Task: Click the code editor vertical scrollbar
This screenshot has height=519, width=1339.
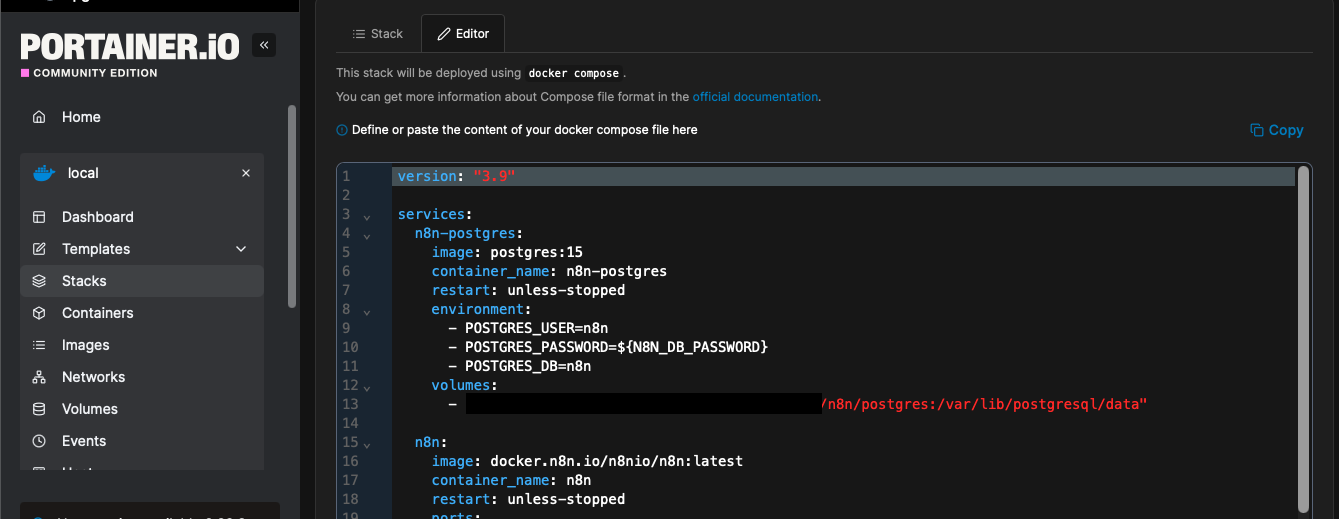Action: click(1303, 340)
